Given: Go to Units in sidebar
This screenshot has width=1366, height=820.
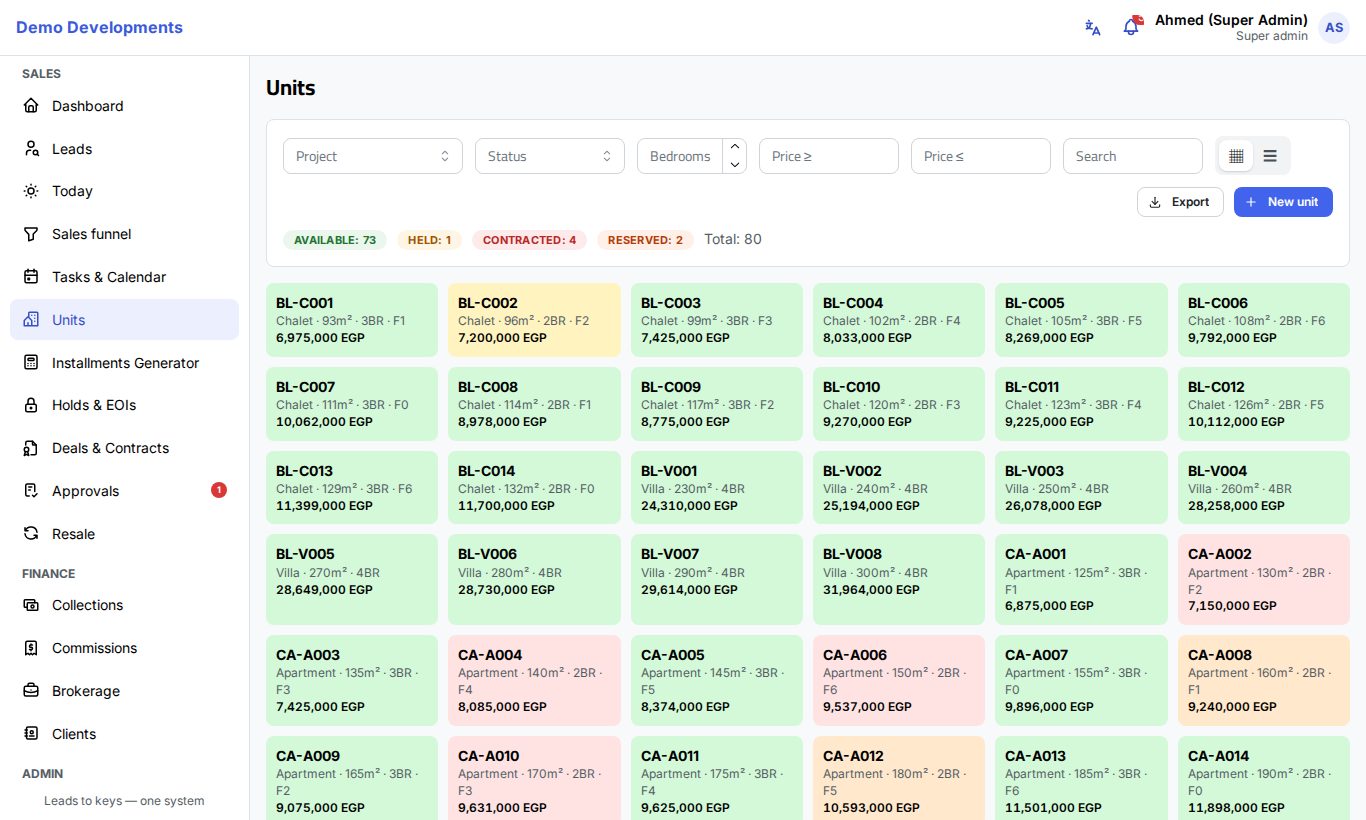Looking at the screenshot, I should (x=125, y=320).
